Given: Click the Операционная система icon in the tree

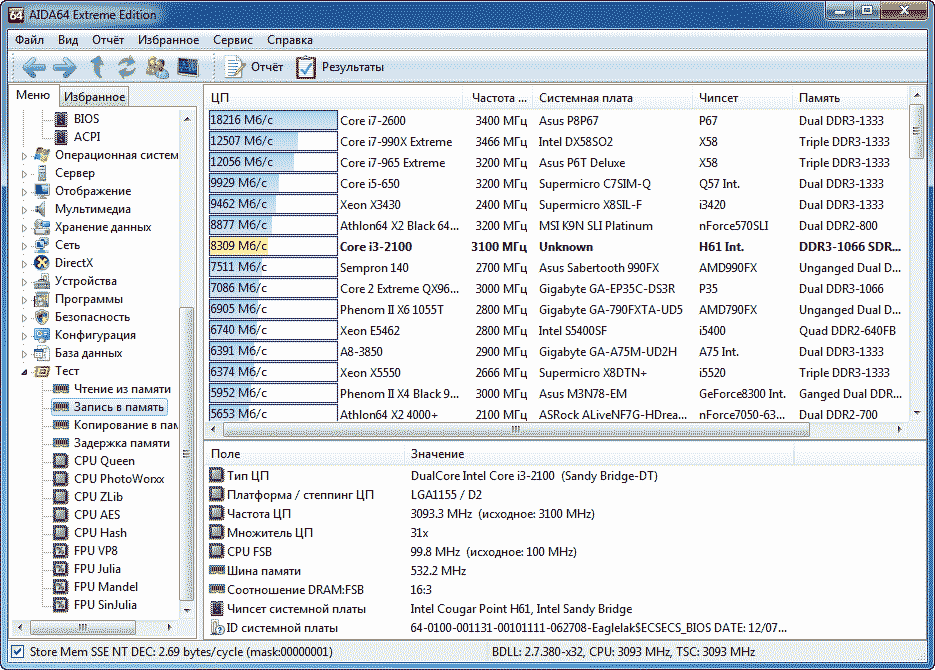Looking at the screenshot, I should [42, 155].
